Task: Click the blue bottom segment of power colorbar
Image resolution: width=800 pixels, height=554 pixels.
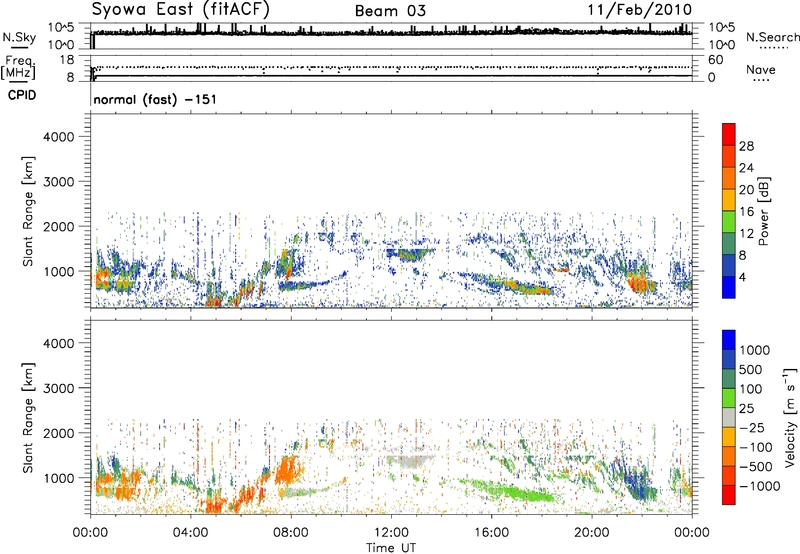Action: 729,287
